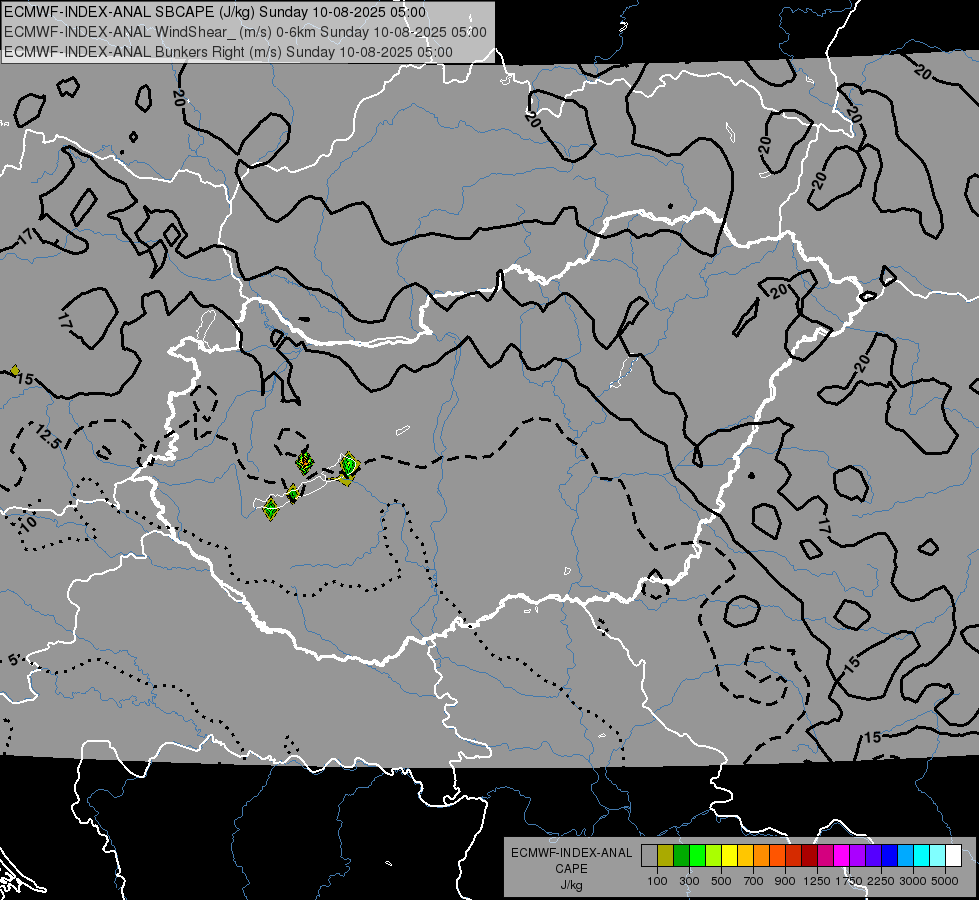Click the CAPE word in legend box
The width and height of the screenshot is (979, 900).
[x=571, y=869]
